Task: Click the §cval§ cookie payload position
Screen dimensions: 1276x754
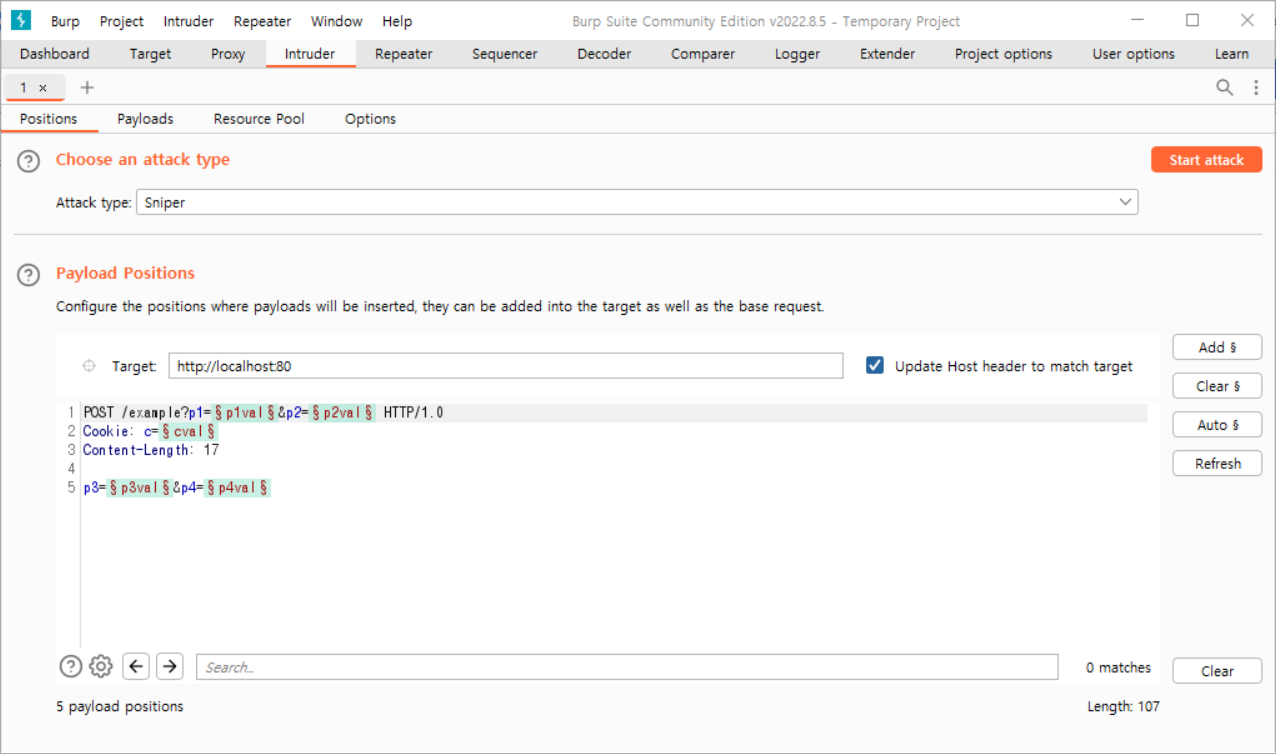Action: [x=189, y=431]
